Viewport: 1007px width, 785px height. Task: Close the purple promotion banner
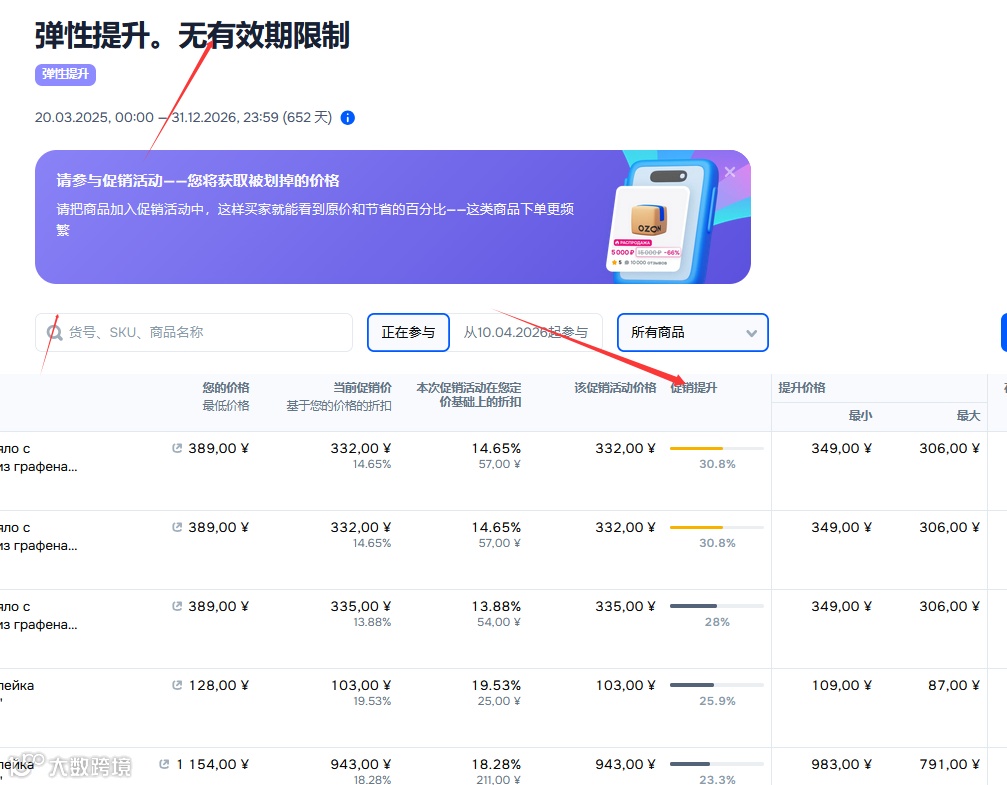730,172
